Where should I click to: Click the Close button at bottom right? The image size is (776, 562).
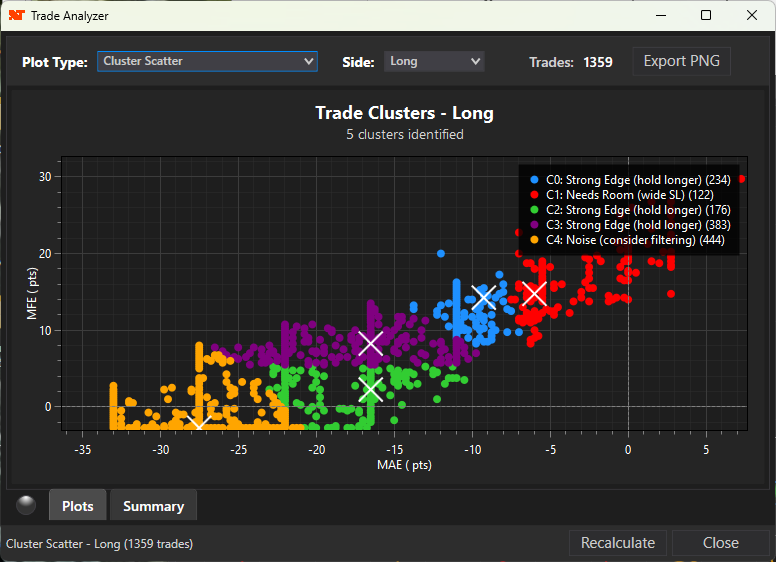coord(720,543)
